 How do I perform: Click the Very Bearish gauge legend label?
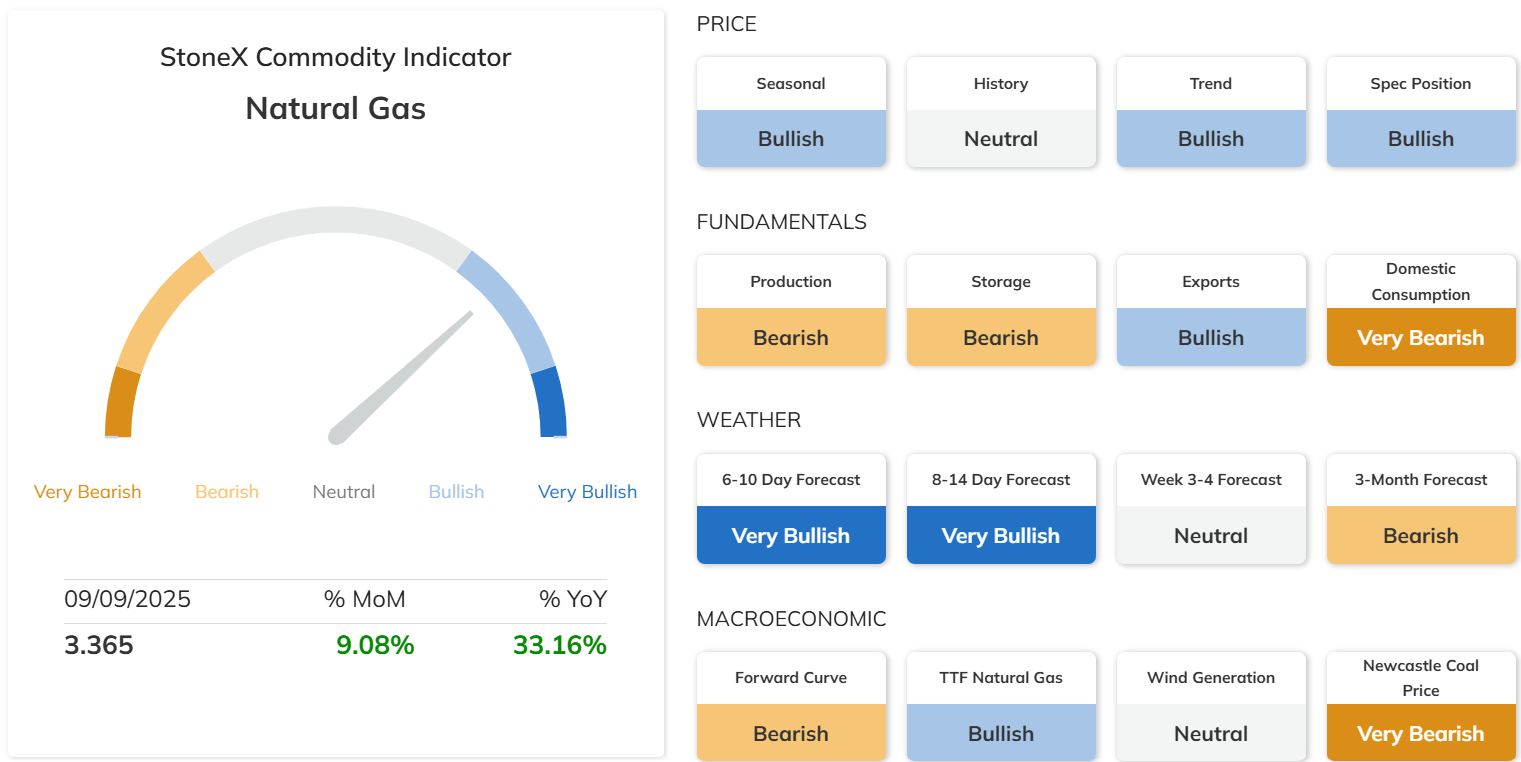tap(88, 492)
